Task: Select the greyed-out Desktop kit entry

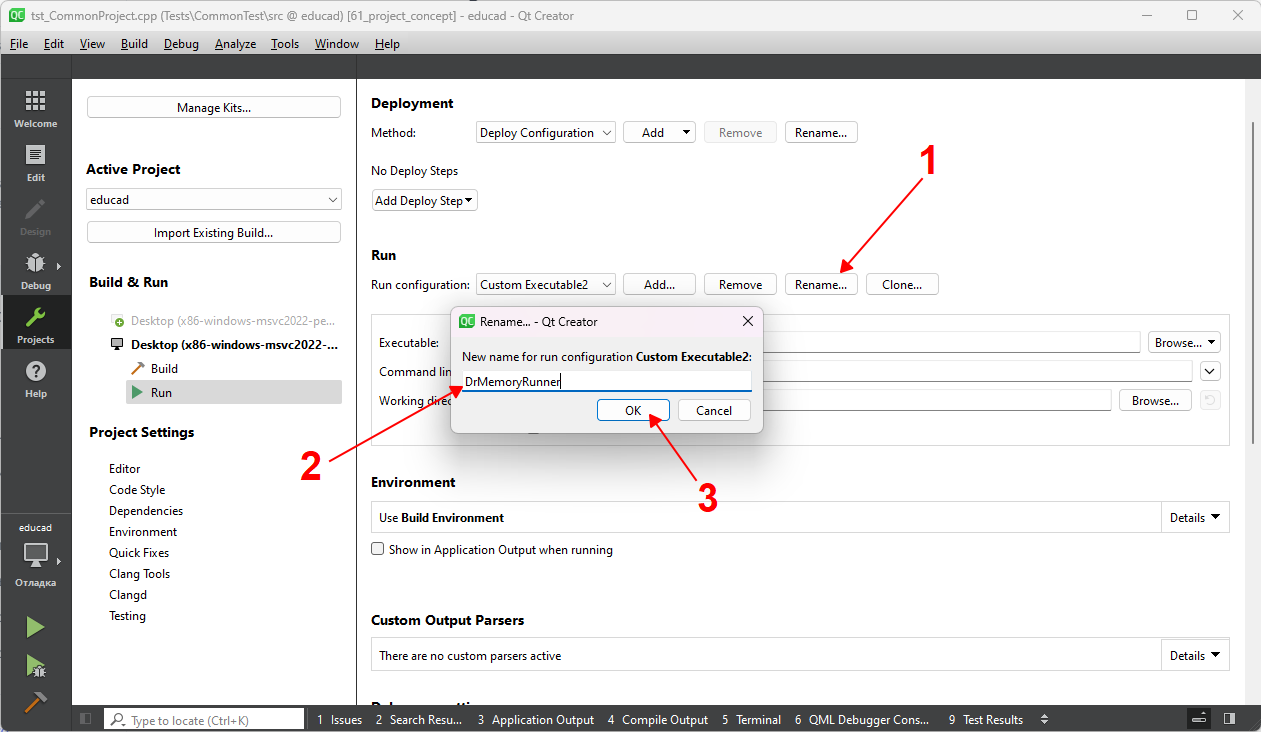Action: click(x=233, y=321)
